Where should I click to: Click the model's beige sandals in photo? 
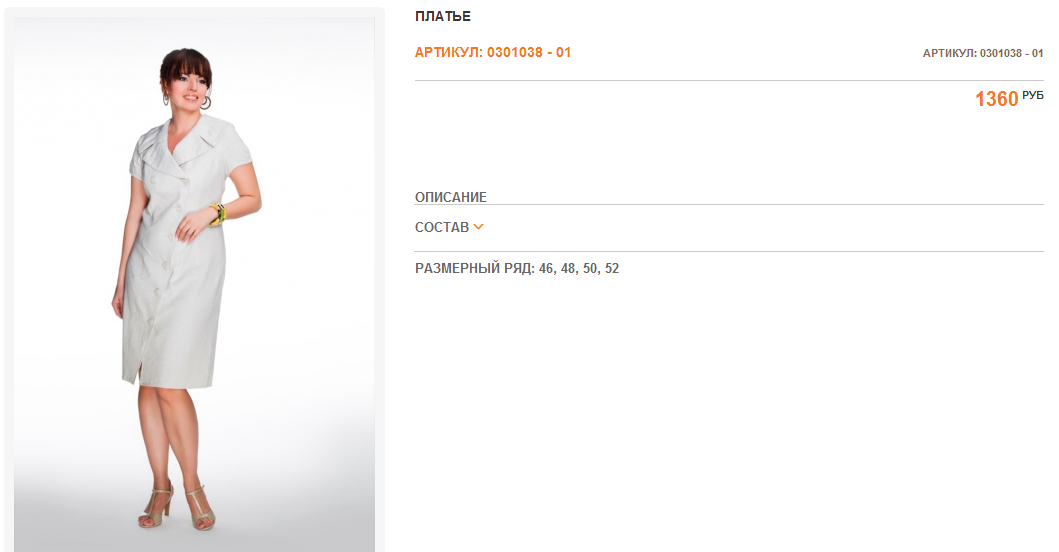coord(178,507)
